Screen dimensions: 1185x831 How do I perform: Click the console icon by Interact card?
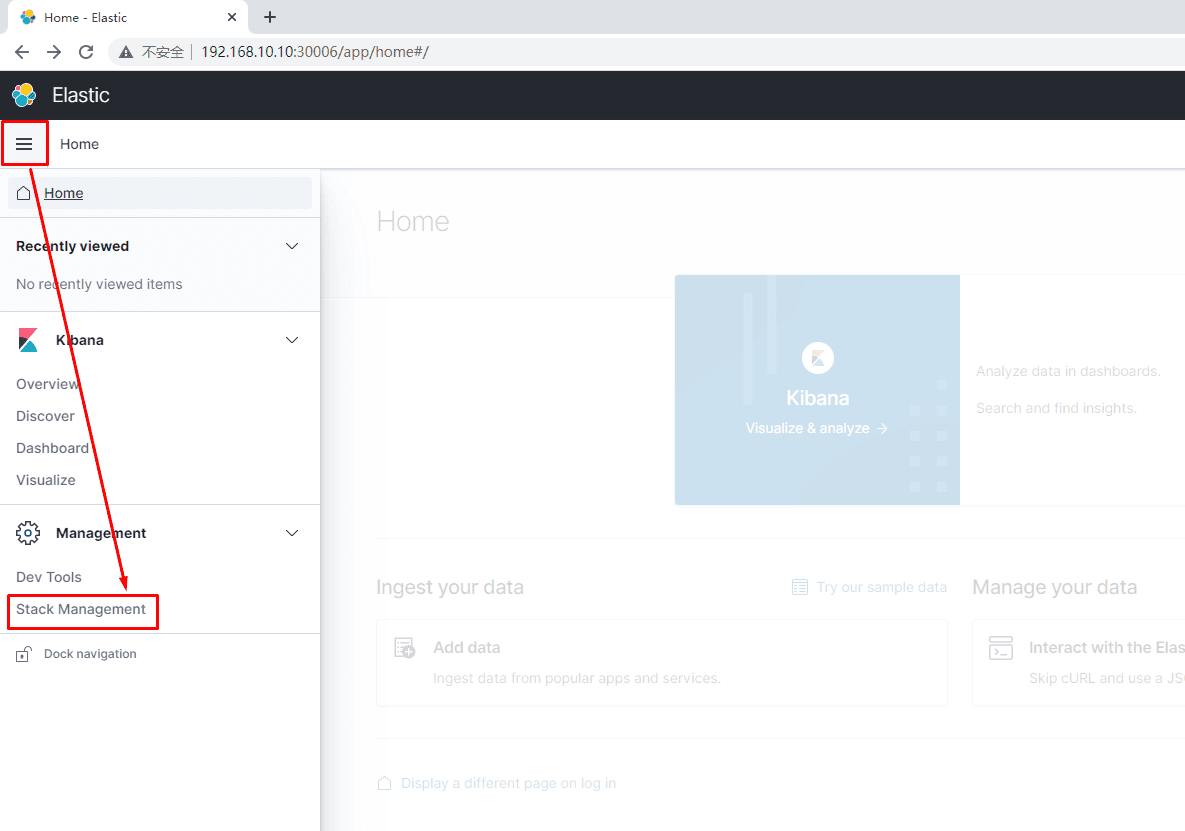pyautogui.click(x=1001, y=647)
